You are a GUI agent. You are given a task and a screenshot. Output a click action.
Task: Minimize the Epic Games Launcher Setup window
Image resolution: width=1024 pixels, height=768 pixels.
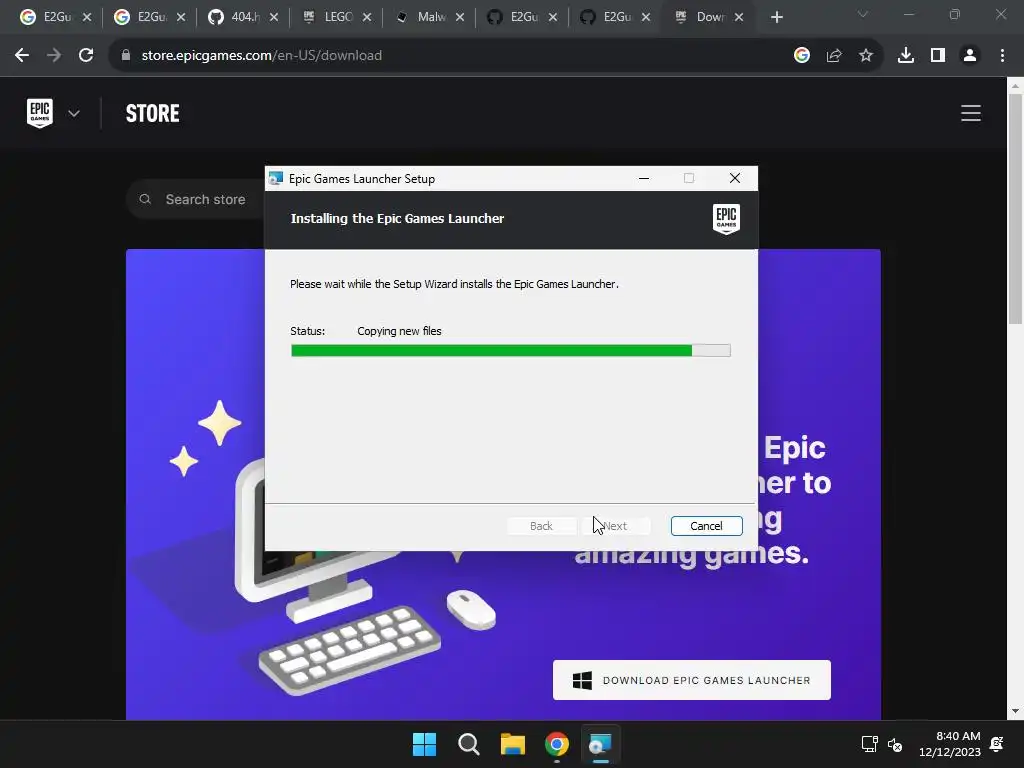point(644,178)
